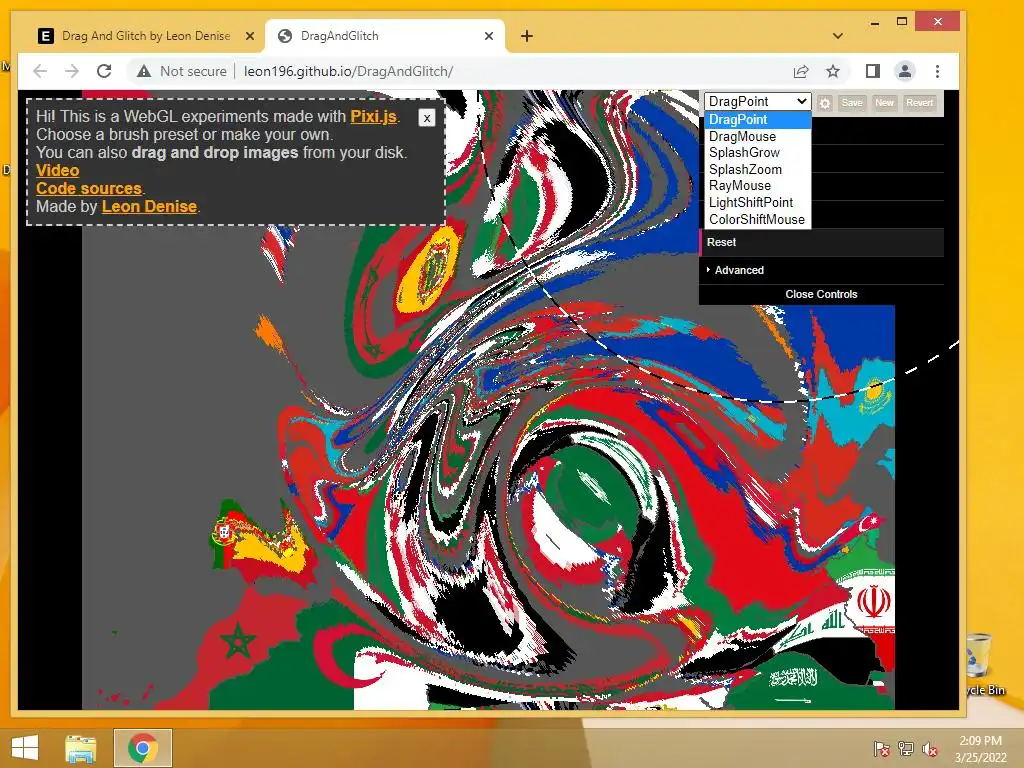
Task: Go forward in browser history
Action: tap(72, 71)
